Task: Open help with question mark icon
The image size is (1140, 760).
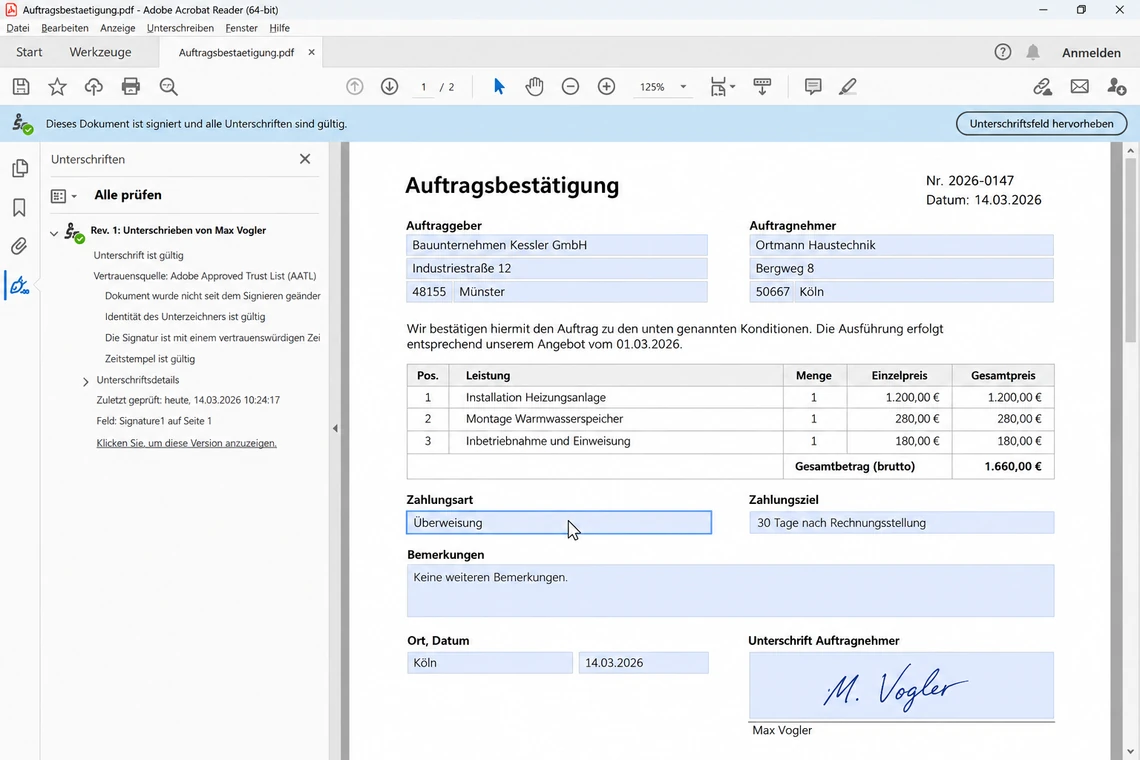Action: click(x=1003, y=52)
